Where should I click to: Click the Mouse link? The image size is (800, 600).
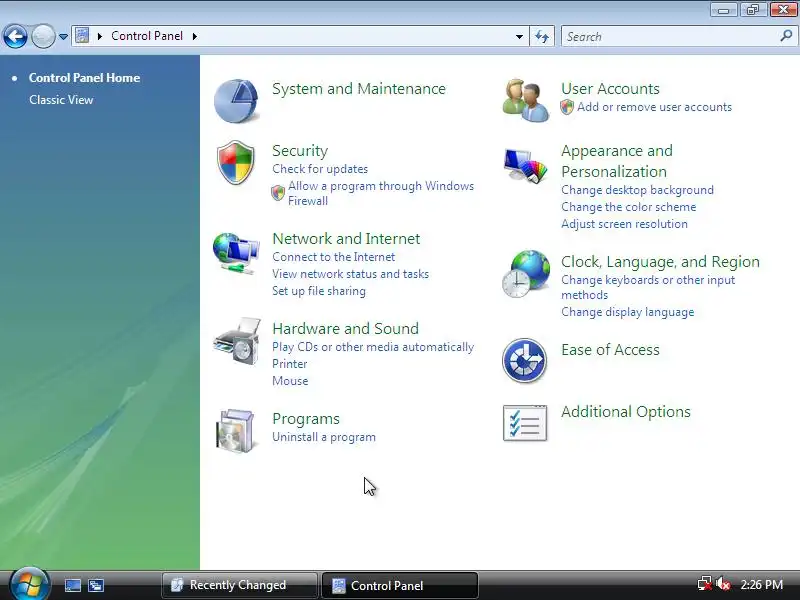pyautogui.click(x=290, y=381)
